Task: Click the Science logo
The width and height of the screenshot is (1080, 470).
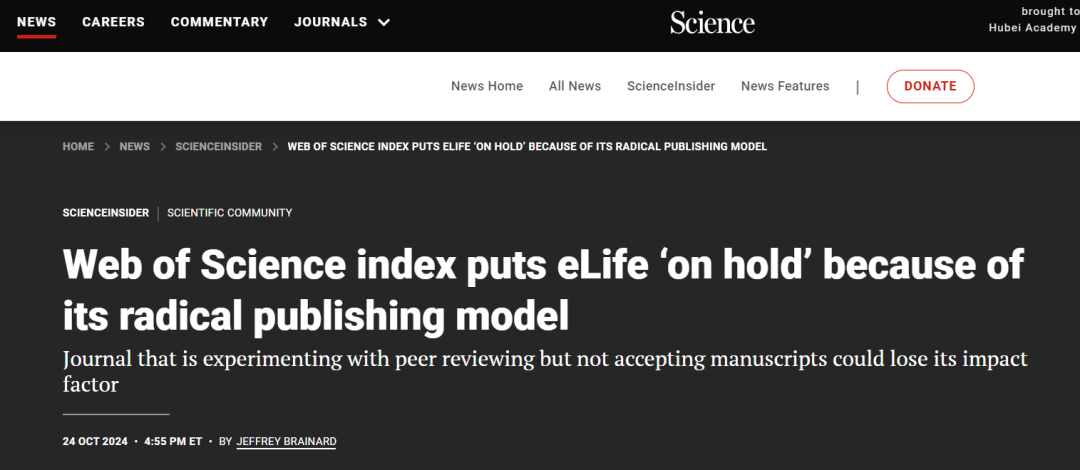Action: tap(712, 23)
